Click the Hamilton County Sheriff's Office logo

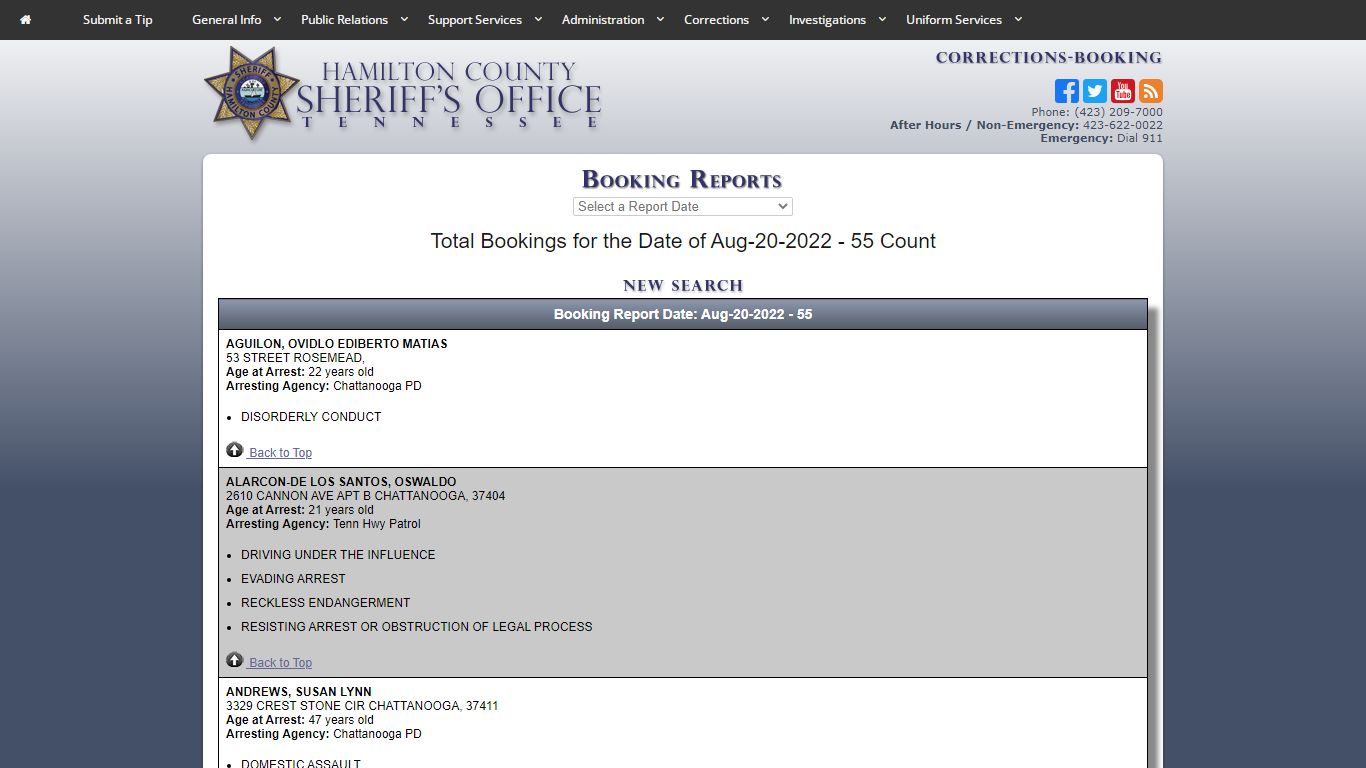pos(403,93)
